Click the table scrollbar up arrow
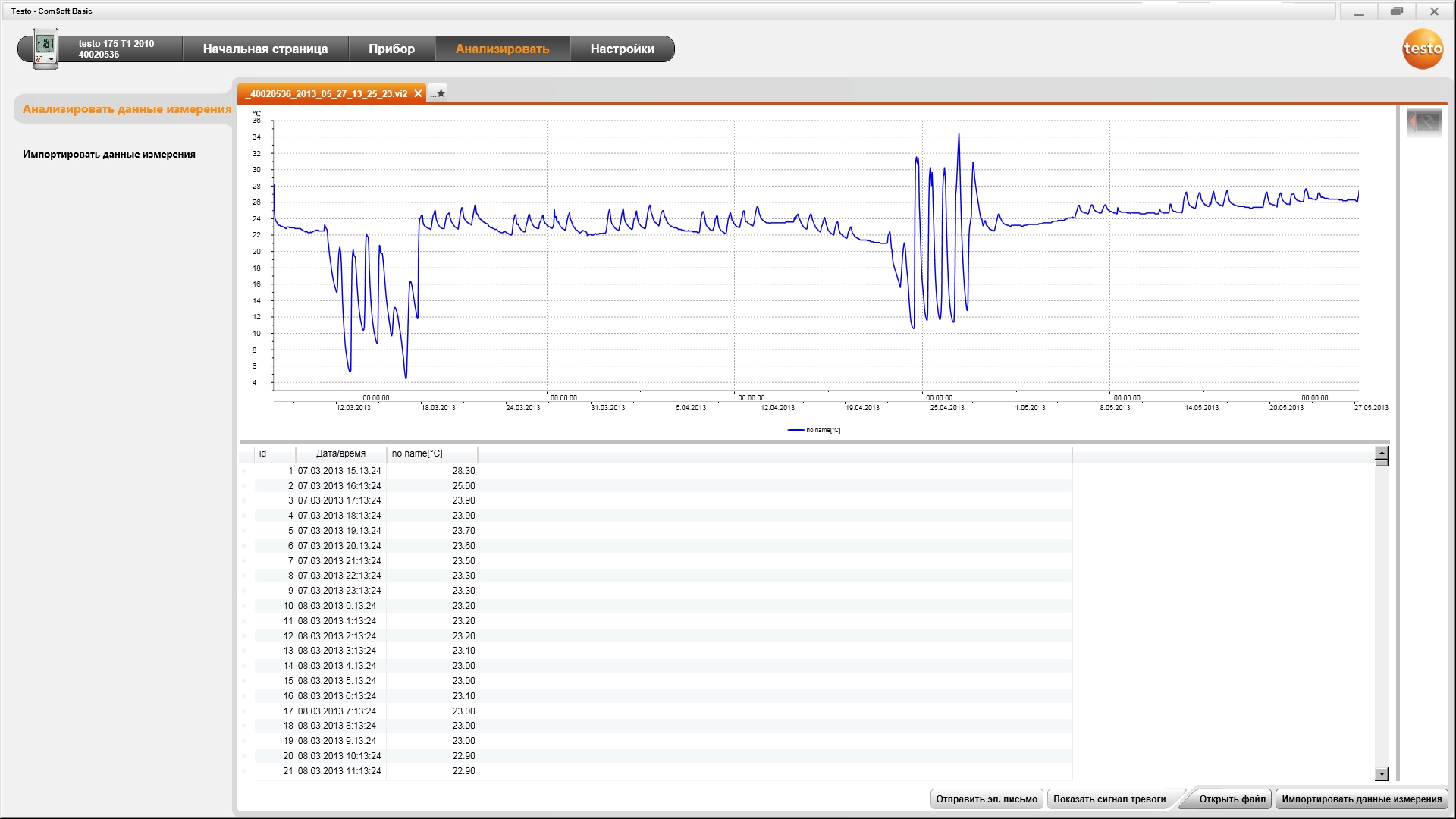Screen dimensions: 1456x819 (x=1382, y=453)
